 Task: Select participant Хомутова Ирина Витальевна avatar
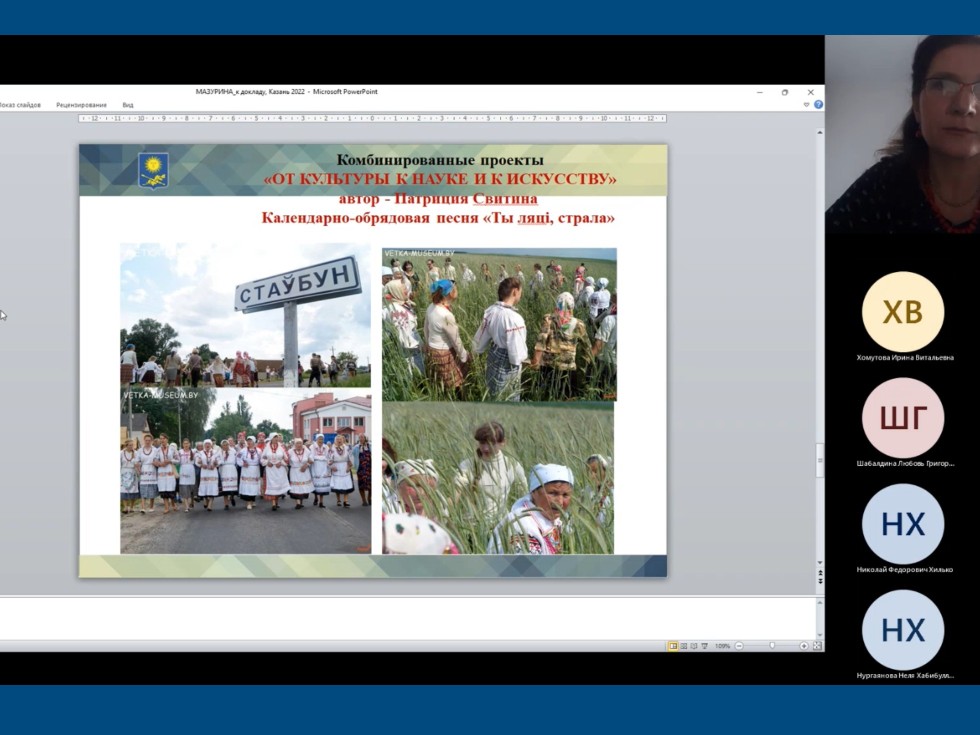pyautogui.click(x=902, y=312)
